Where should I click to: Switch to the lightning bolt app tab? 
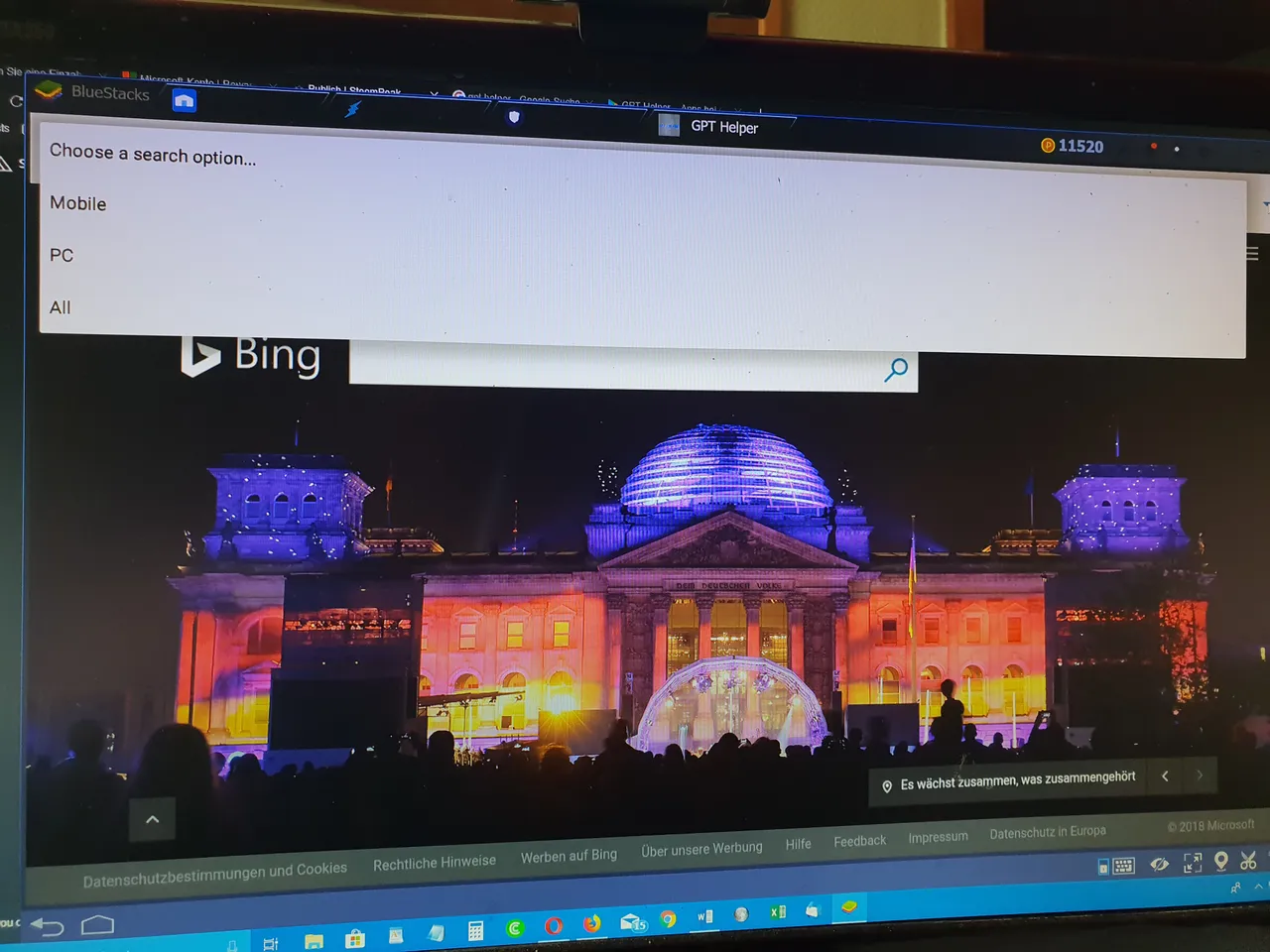[x=352, y=109]
